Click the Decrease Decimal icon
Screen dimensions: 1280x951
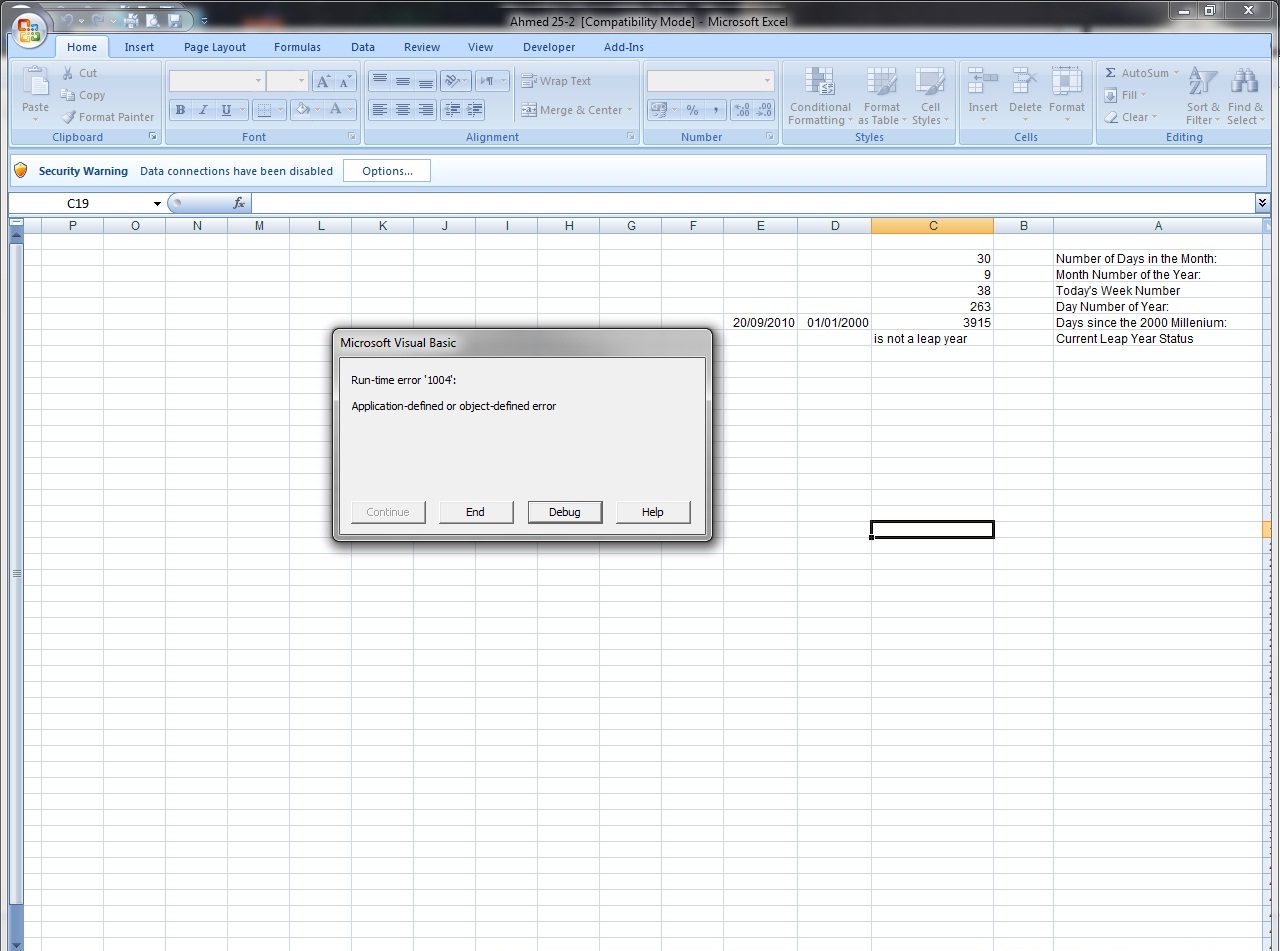(764, 110)
